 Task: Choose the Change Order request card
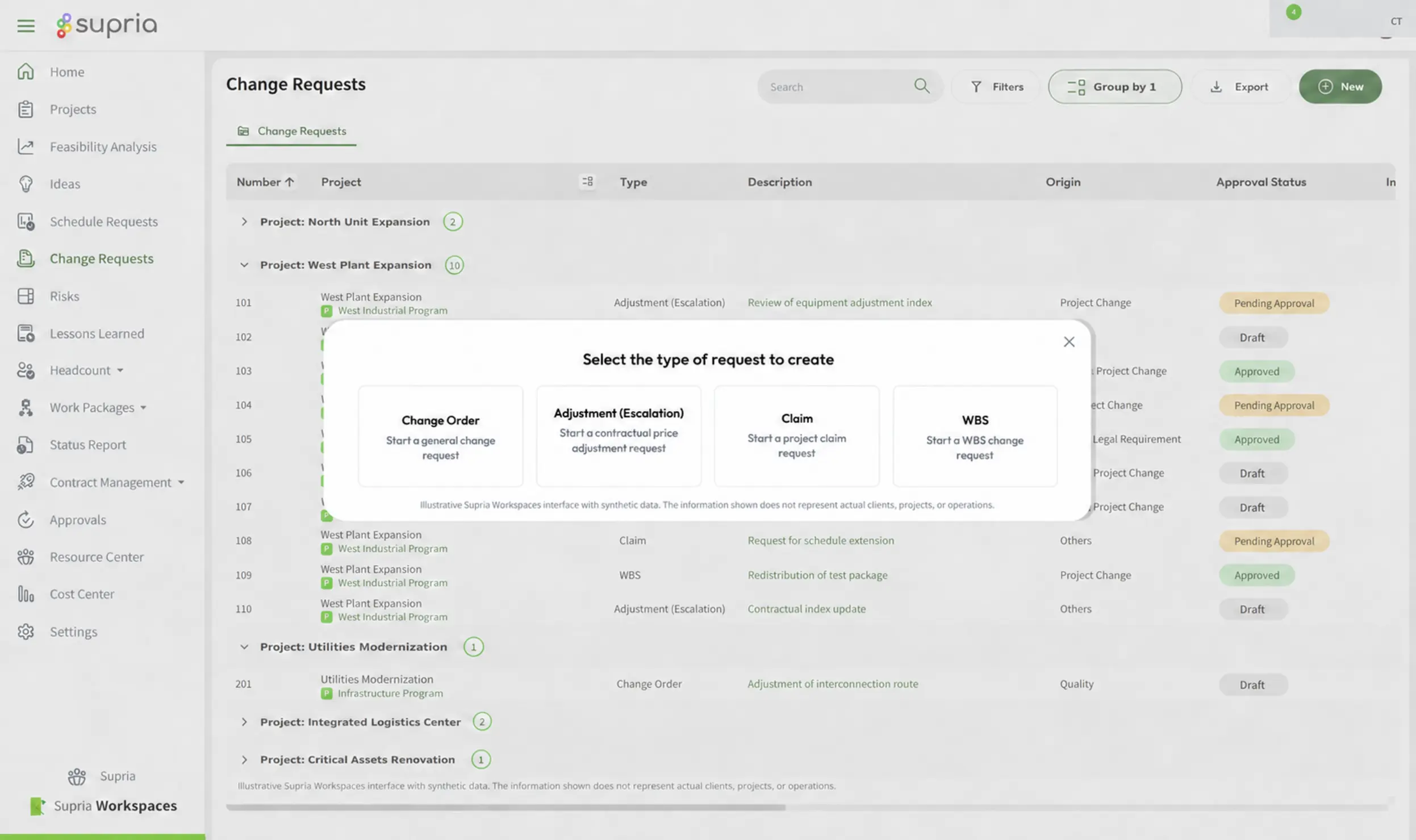click(440, 436)
